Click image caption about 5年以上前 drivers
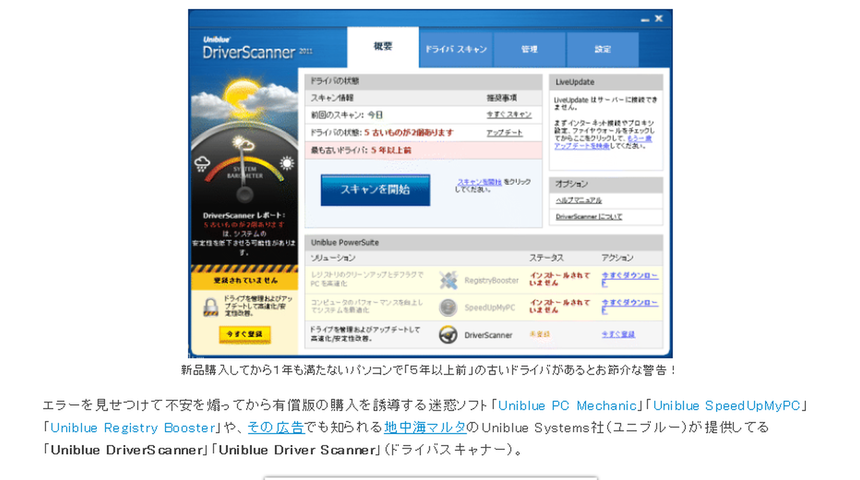This screenshot has width=860, height=480. coord(429,370)
